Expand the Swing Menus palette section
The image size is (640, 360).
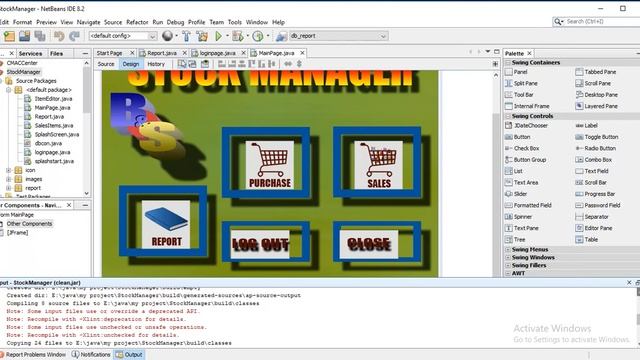coord(508,249)
